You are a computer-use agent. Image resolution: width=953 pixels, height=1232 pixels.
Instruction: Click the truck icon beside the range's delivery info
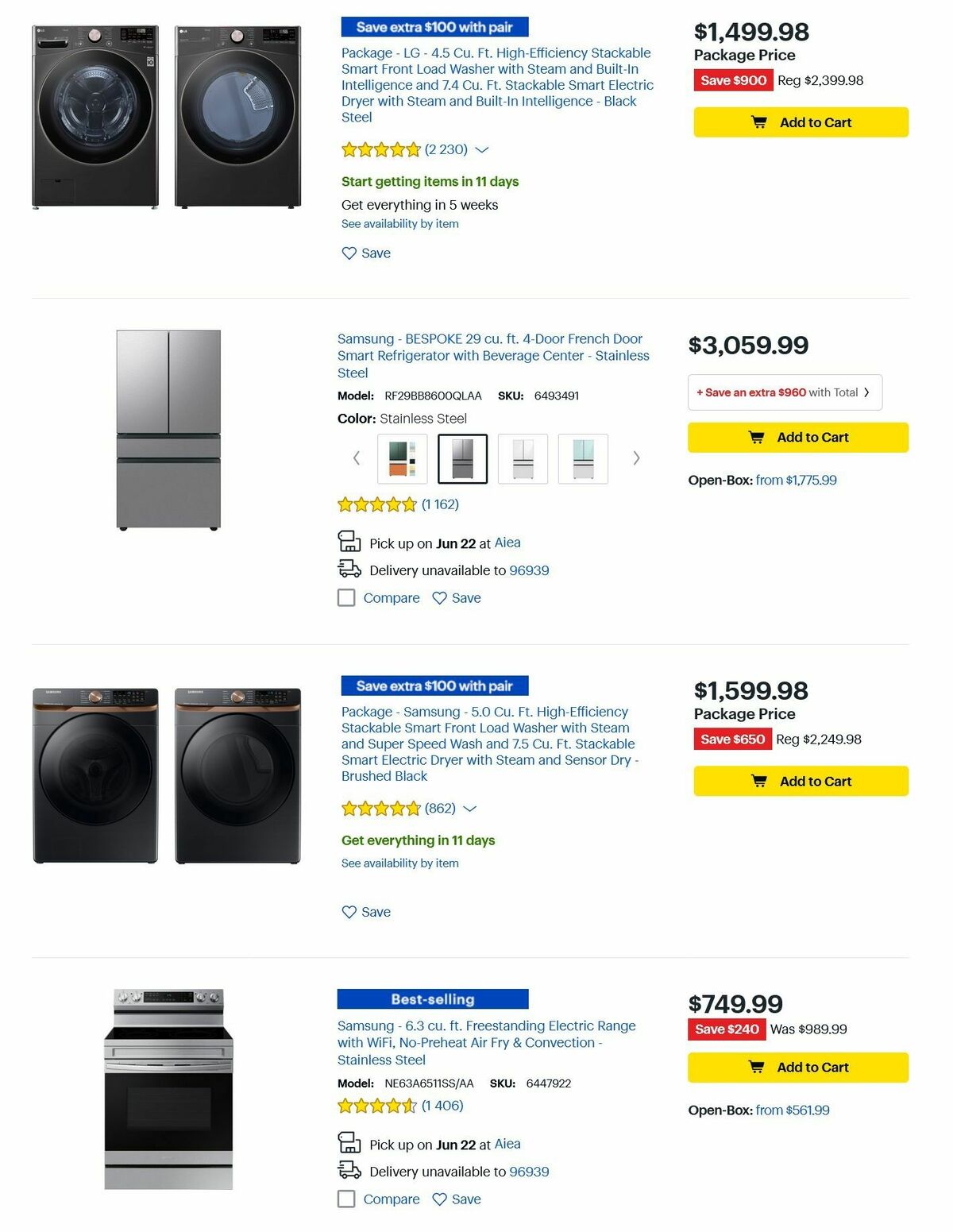(x=349, y=1170)
